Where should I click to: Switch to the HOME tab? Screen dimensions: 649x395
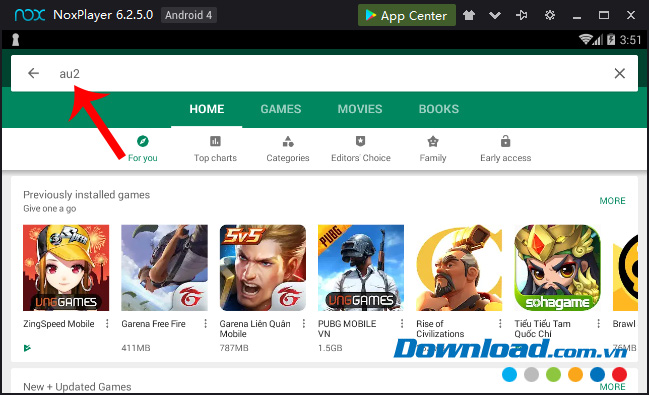207,109
